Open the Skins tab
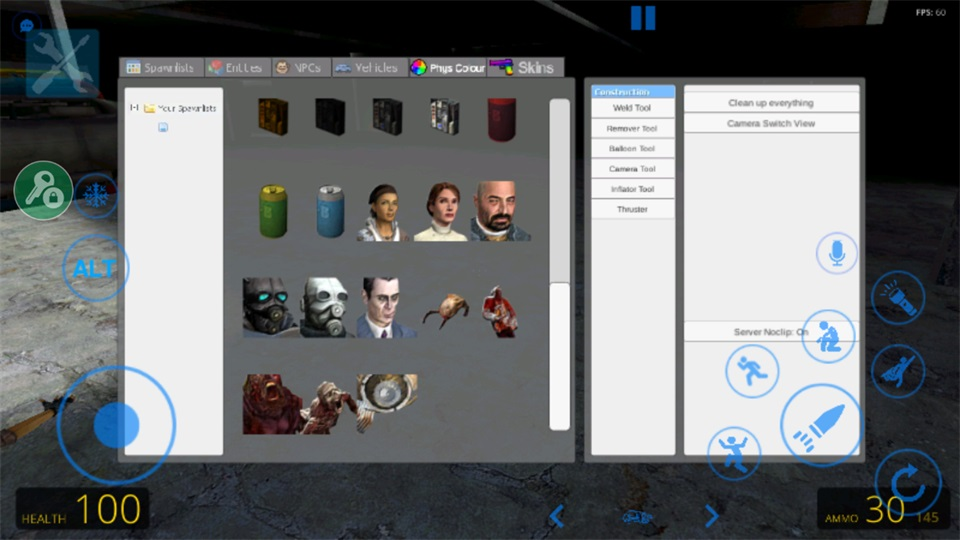 click(525, 67)
